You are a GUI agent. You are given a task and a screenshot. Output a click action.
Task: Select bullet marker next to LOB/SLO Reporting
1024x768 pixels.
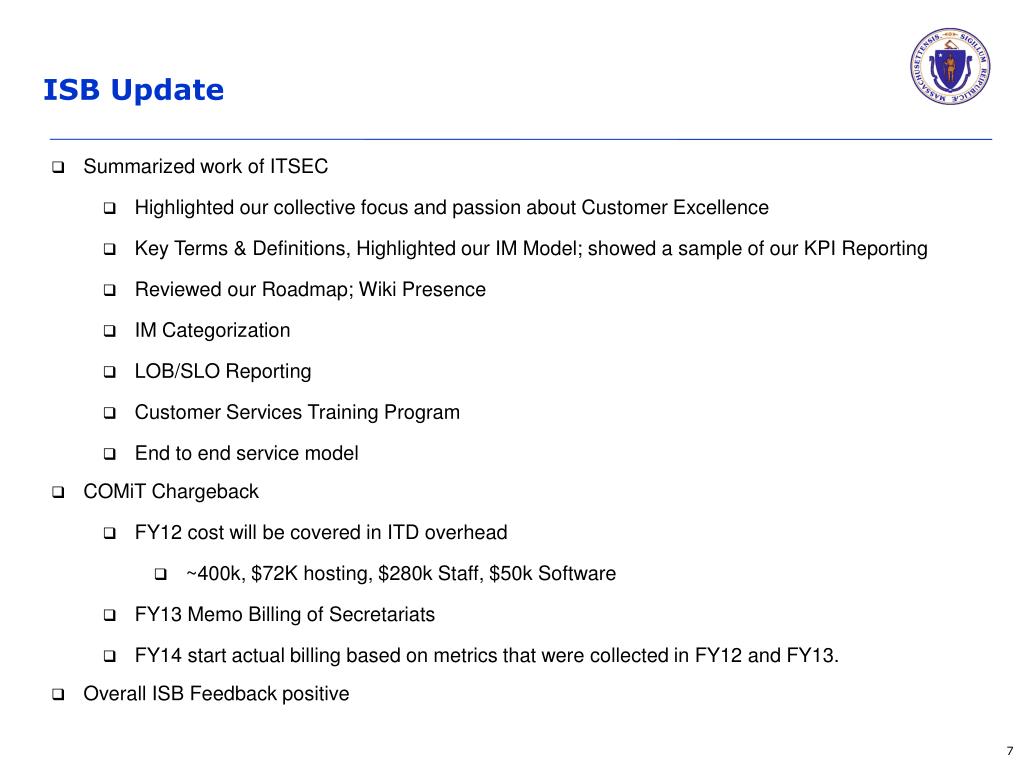(x=110, y=372)
